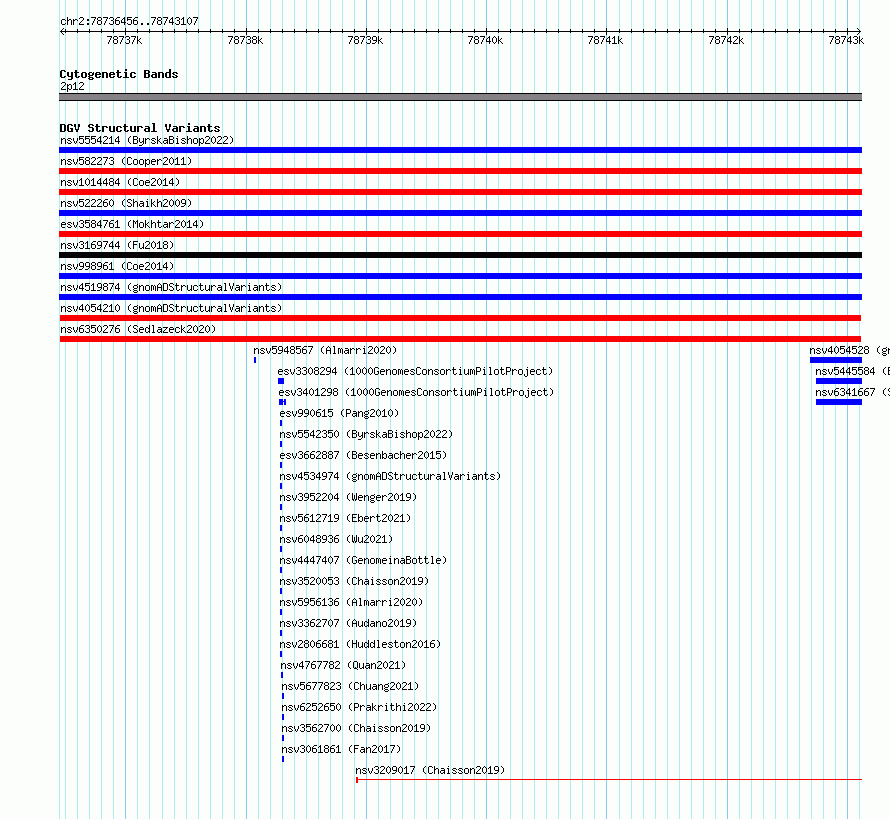Select nsv6252650 (Prakrithi2022) label
This screenshot has width=890, height=819.
[359, 707]
